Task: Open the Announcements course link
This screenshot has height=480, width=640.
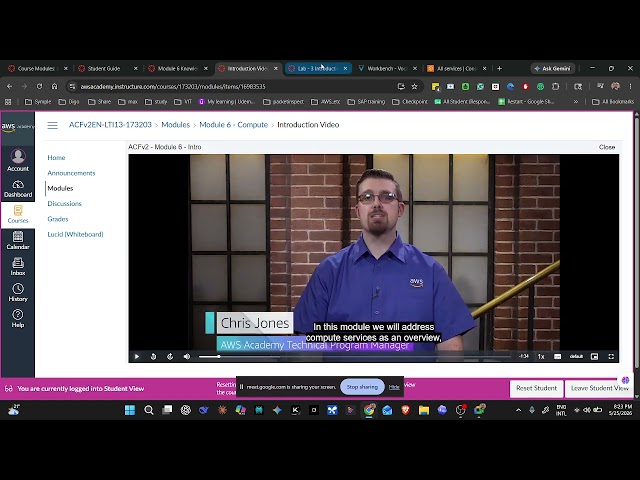Action: pyautogui.click(x=71, y=173)
